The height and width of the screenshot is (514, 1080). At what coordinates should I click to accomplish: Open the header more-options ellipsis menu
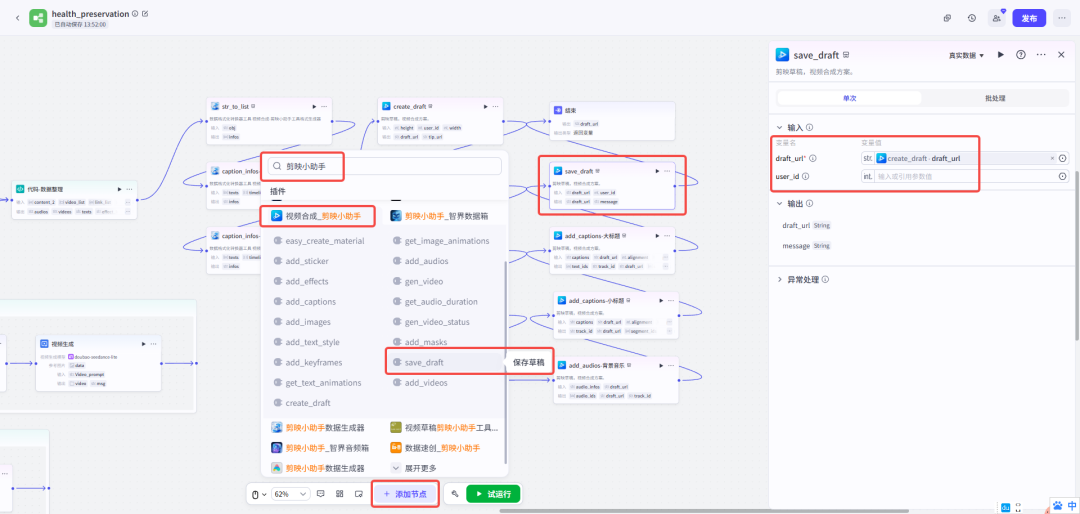click(x=1061, y=19)
